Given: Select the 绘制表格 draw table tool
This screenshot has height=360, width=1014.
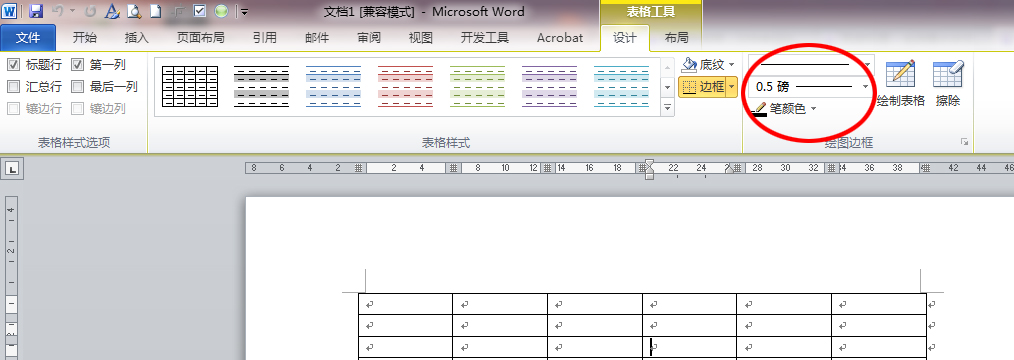Looking at the screenshot, I should click(x=900, y=83).
